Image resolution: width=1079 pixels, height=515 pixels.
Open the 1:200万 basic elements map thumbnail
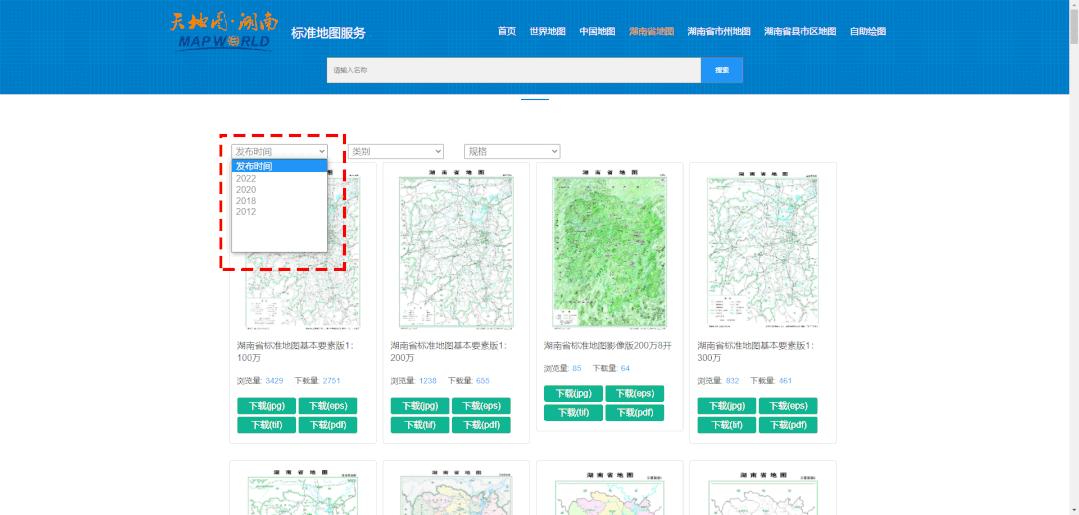456,250
